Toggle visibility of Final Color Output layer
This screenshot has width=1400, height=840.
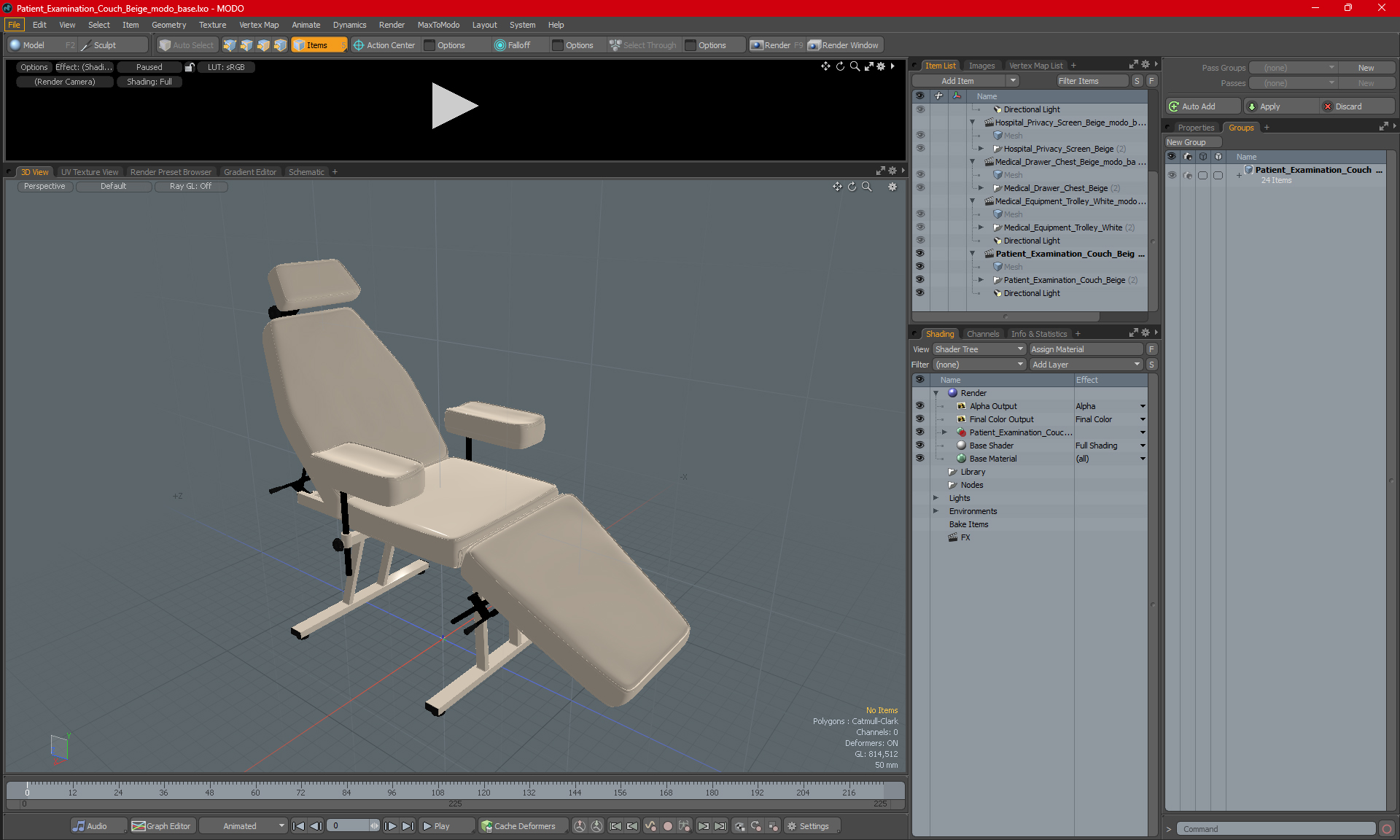(x=919, y=419)
